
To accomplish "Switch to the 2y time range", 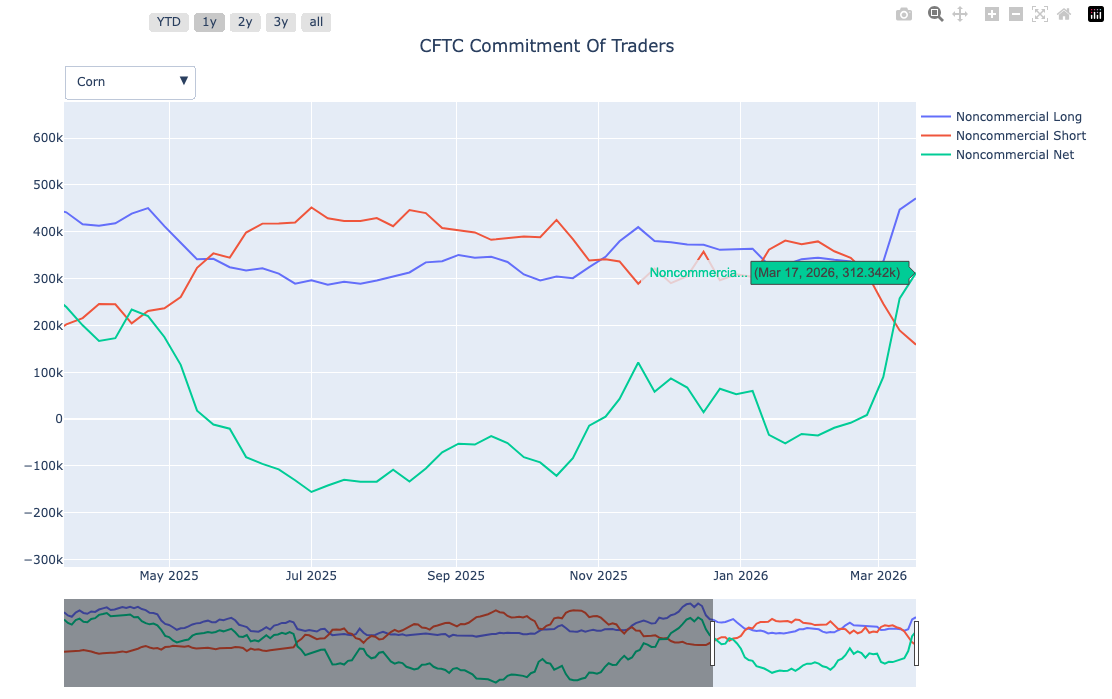I will click(x=245, y=22).
